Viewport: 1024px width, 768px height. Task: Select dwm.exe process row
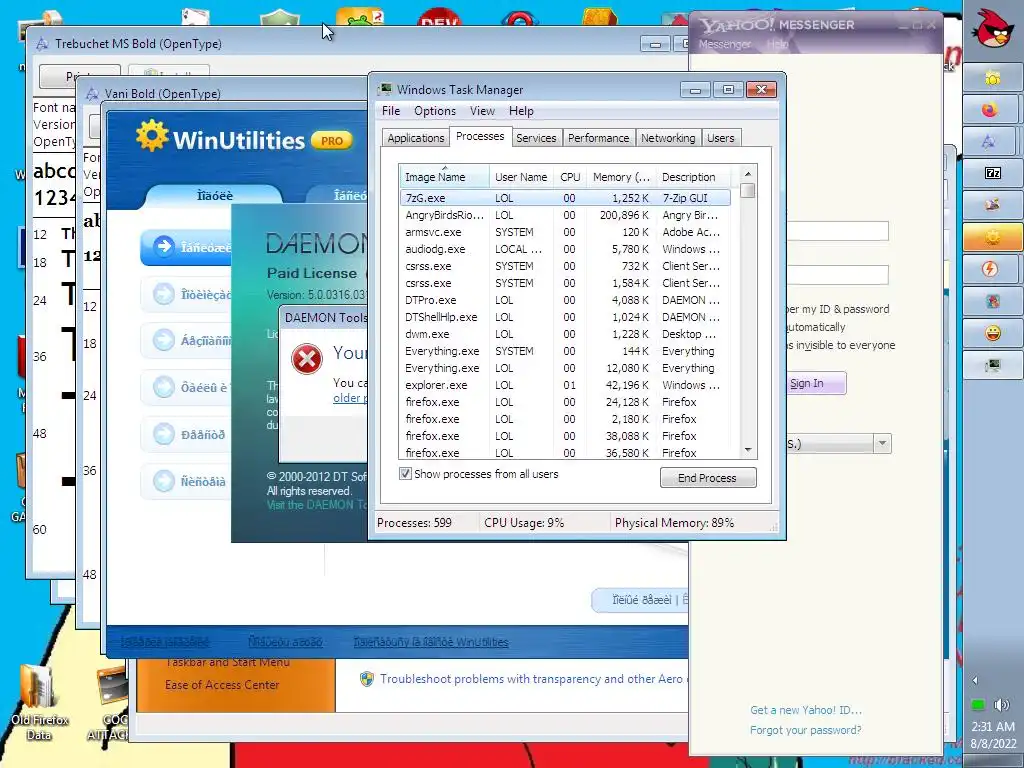[565, 334]
